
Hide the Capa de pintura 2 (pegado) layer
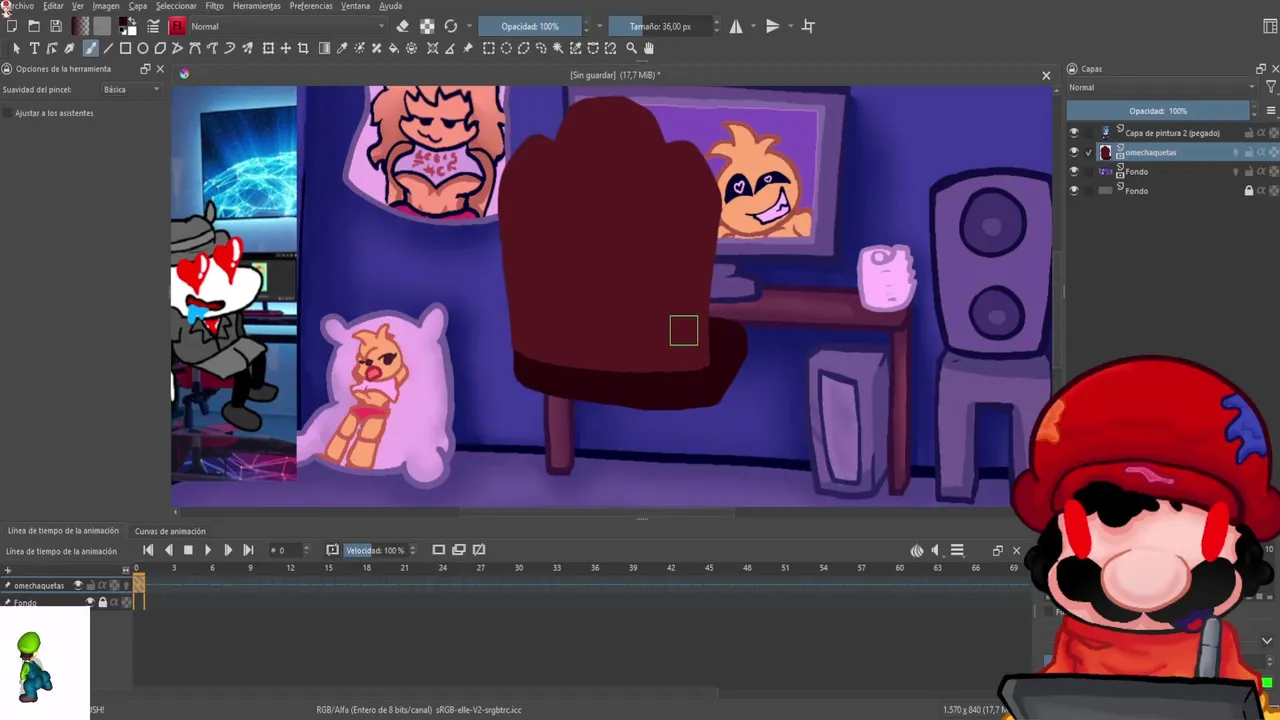click(1074, 133)
